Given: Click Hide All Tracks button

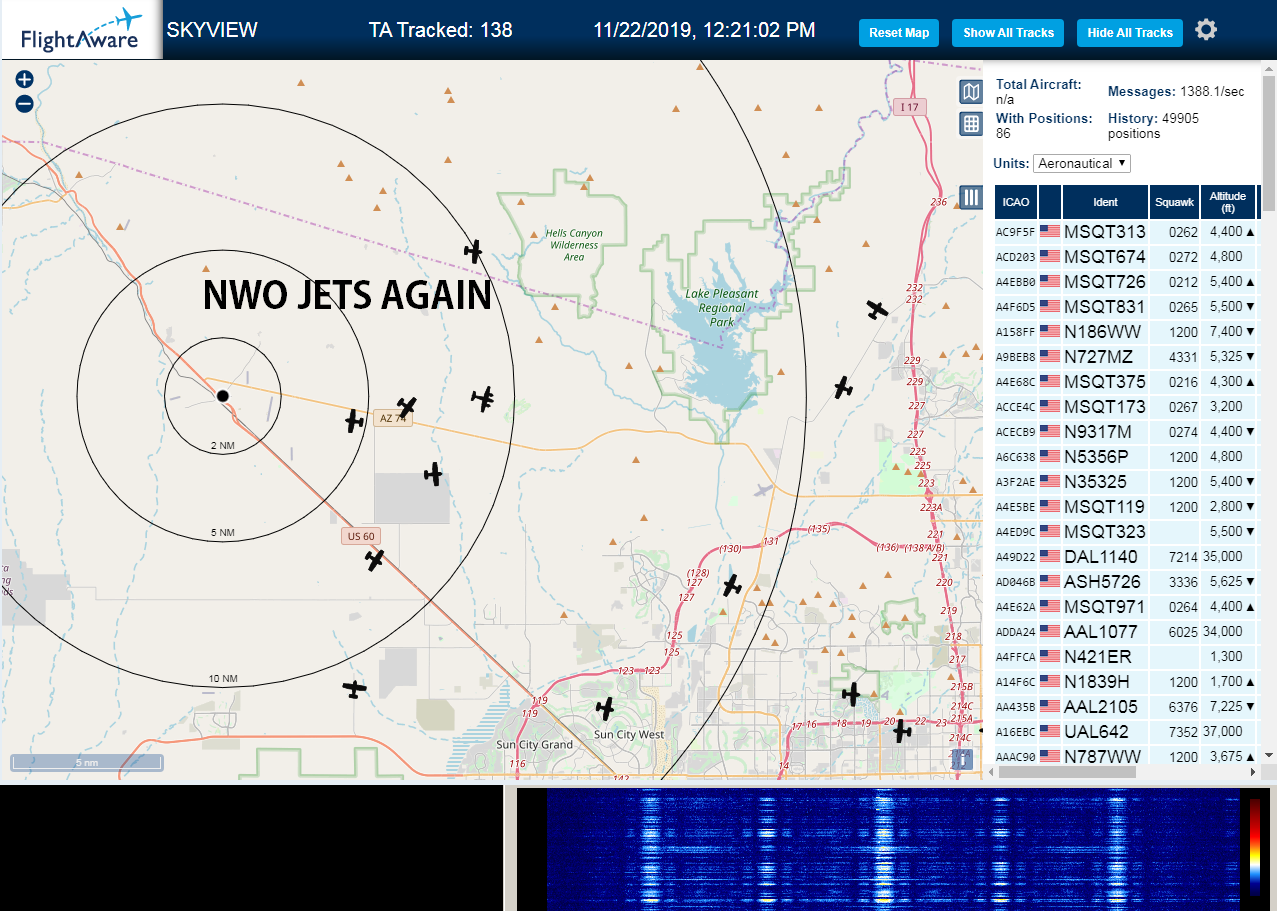Looking at the screenshot, I should point(1130,33).
